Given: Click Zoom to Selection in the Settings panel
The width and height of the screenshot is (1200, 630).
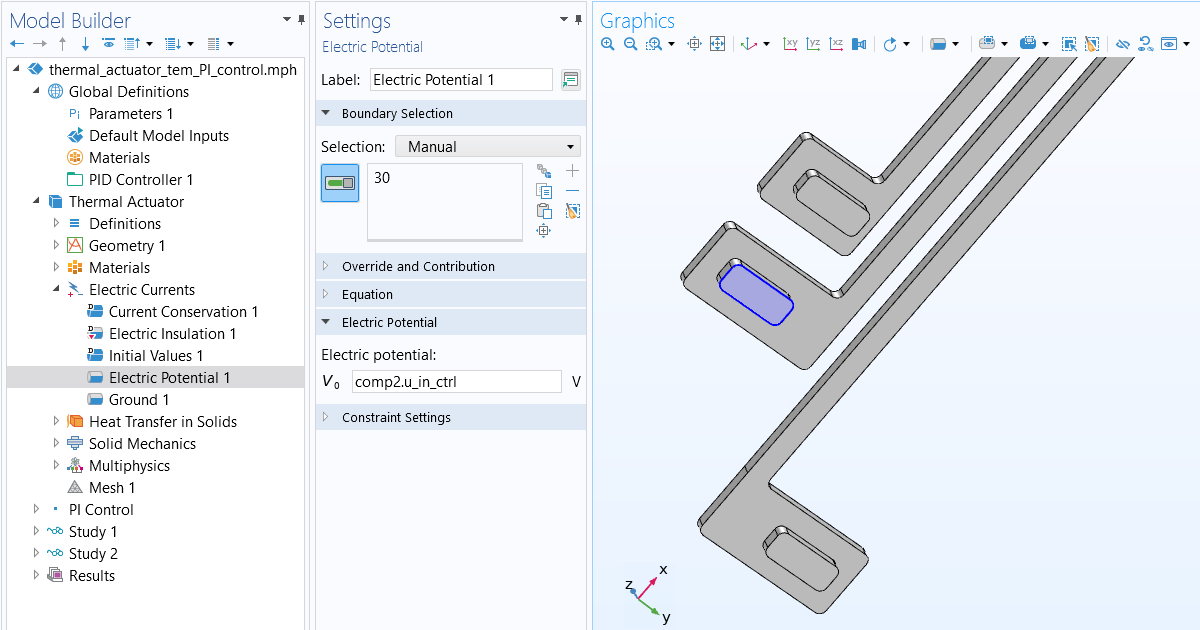Looking at the screenshot, I should 545,230.
